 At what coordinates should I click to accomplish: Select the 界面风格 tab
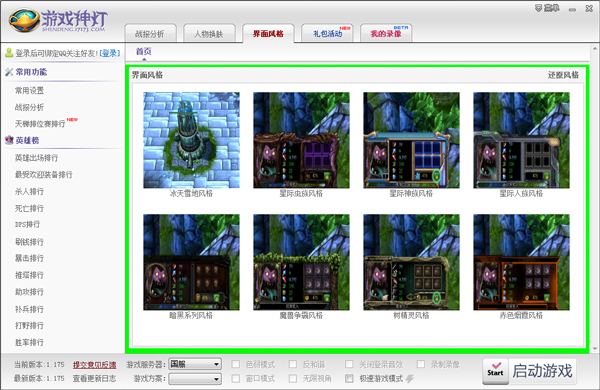(x=268, y=34)
